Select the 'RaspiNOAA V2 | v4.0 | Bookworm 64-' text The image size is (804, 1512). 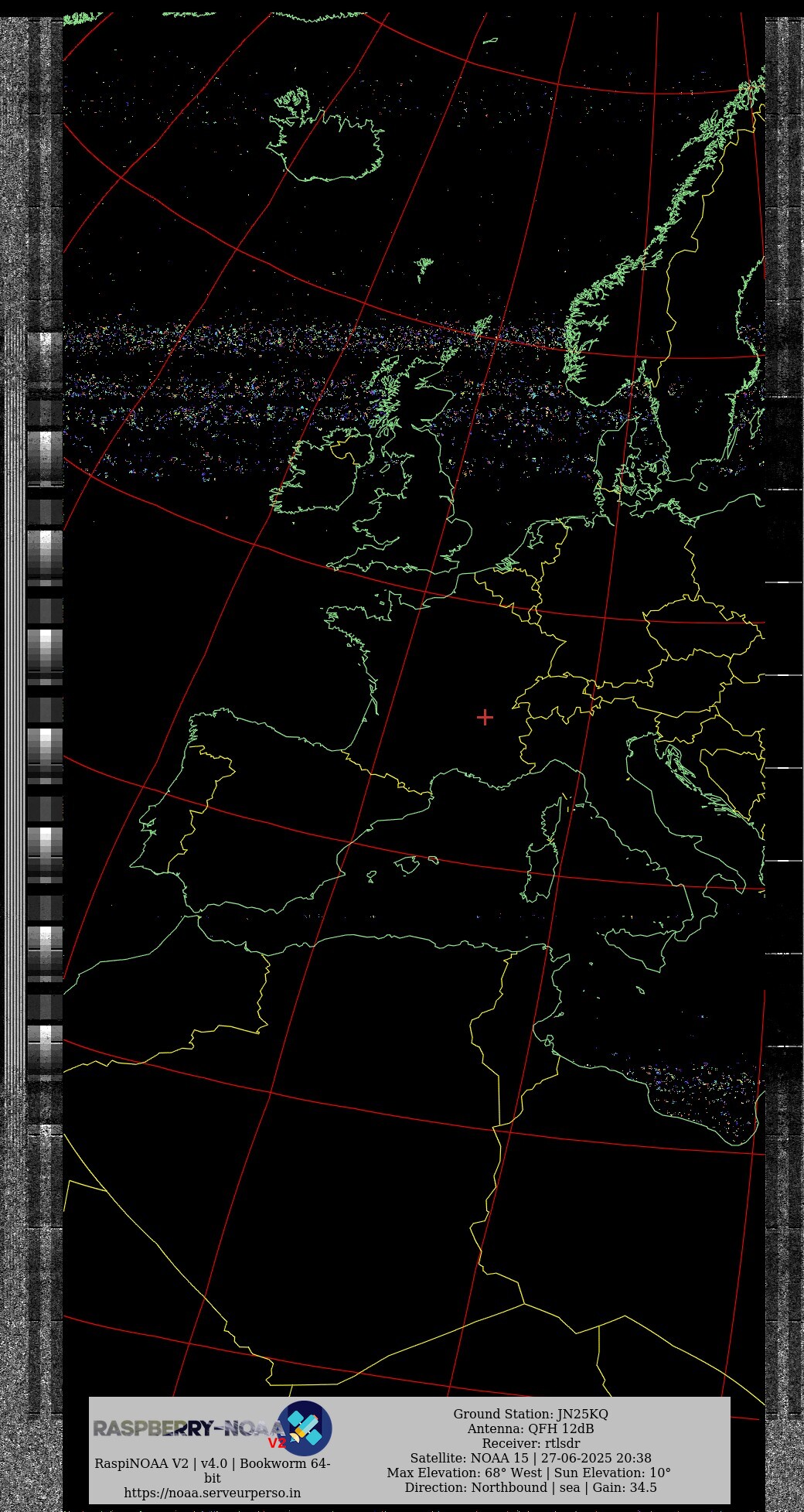[213, 1463]
